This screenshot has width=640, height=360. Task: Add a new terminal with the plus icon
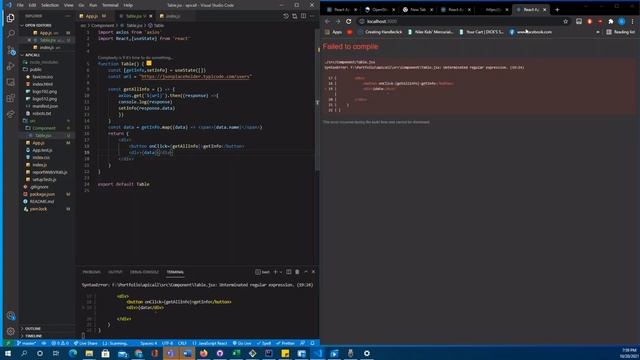(275, 272)
